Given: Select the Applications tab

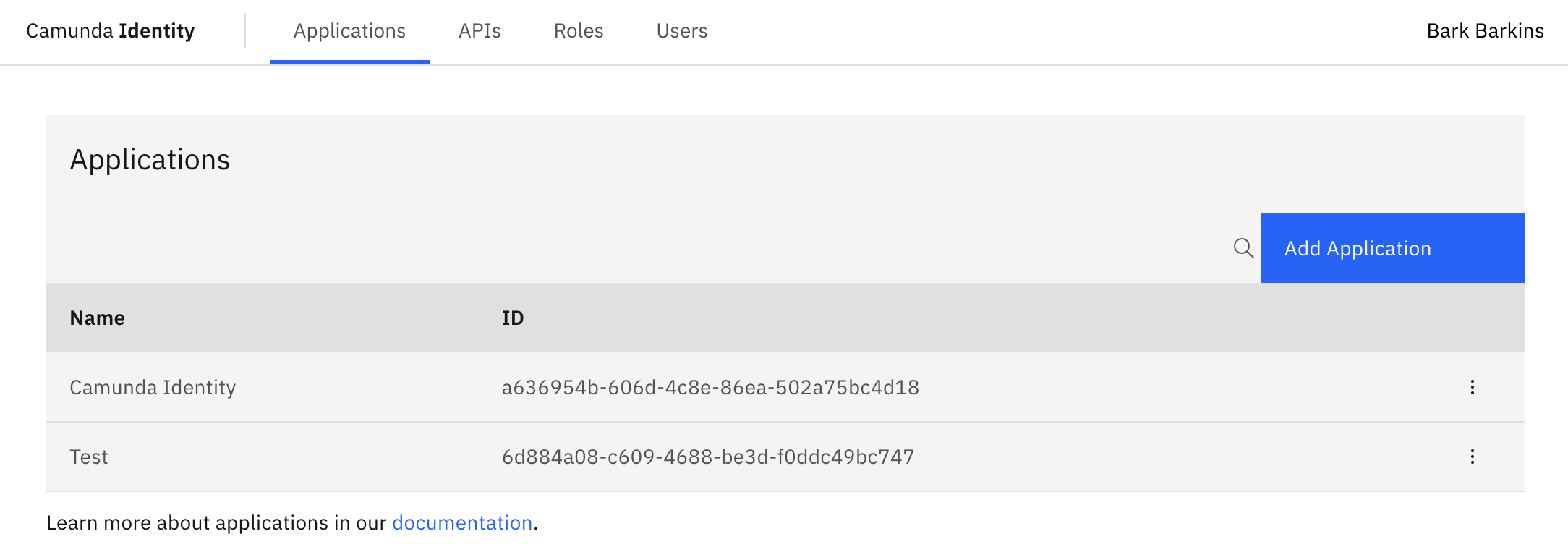Looking at the screenshot, I should tap(349, 30).
